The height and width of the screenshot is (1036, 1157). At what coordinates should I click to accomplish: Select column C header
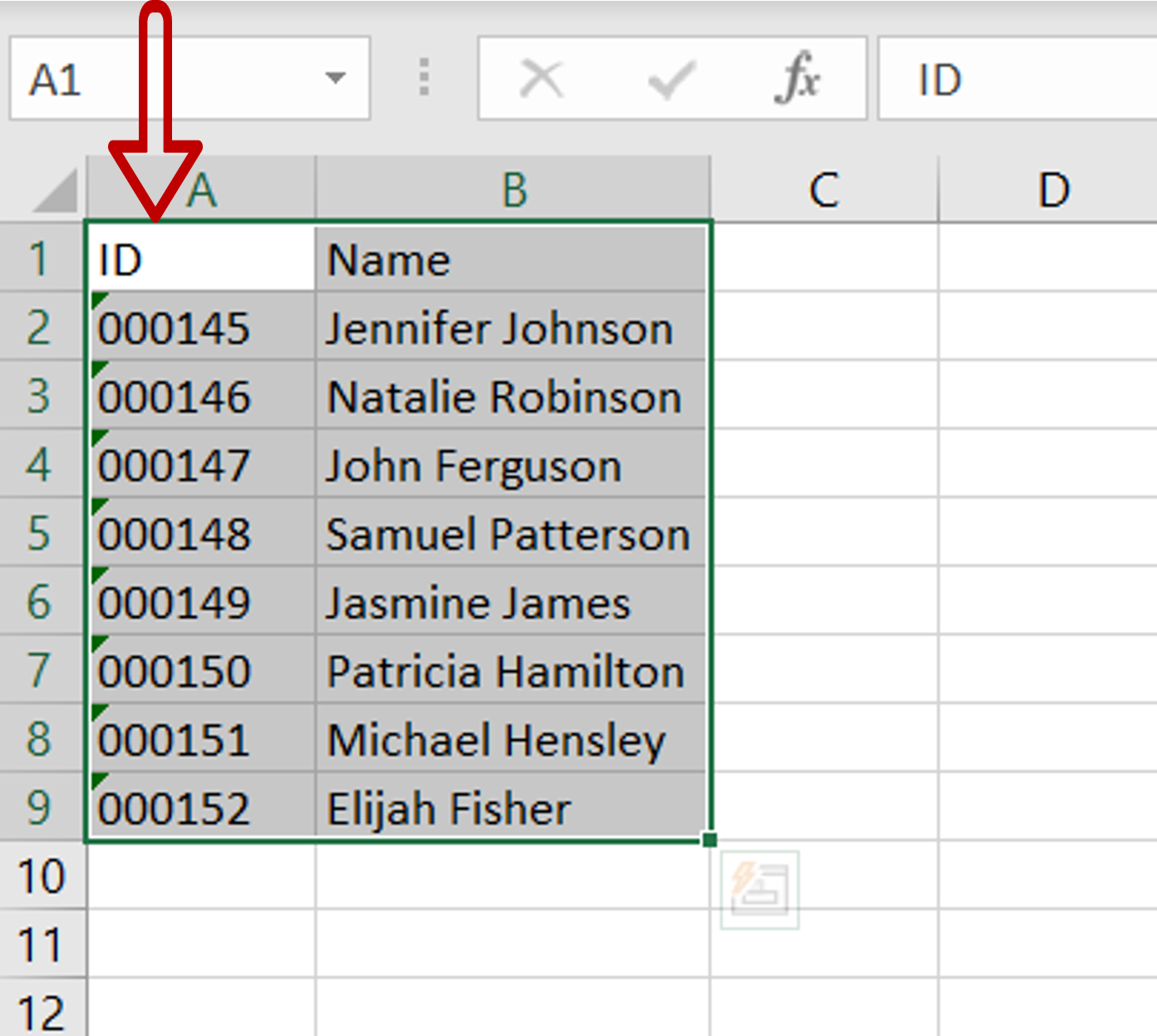824,190
